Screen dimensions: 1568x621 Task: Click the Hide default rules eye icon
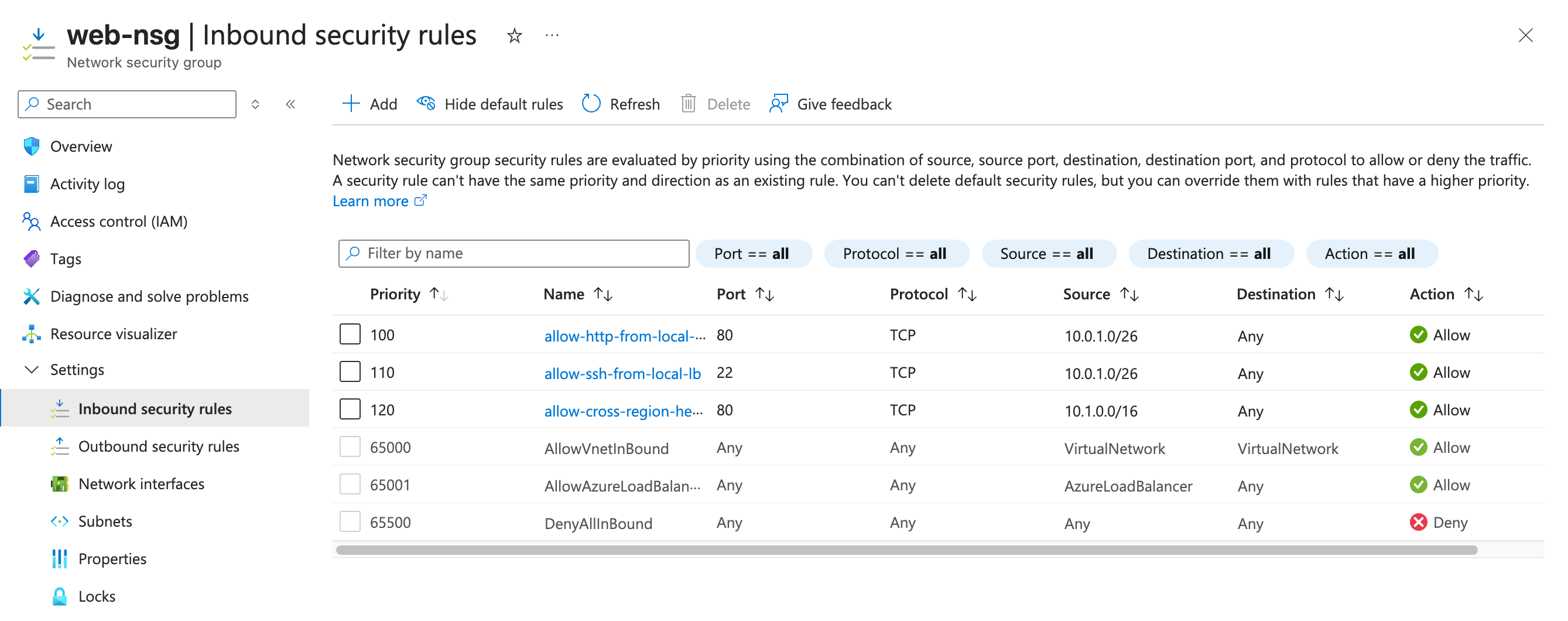pos(426,104)
